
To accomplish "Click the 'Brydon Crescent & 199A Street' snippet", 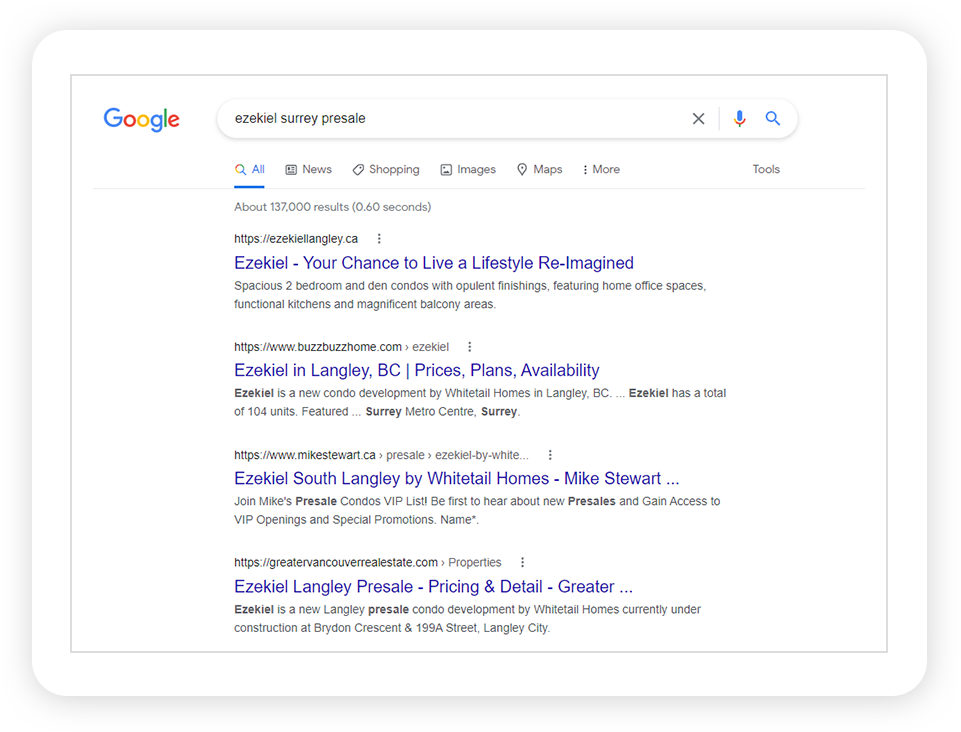I will coord(468,619).
